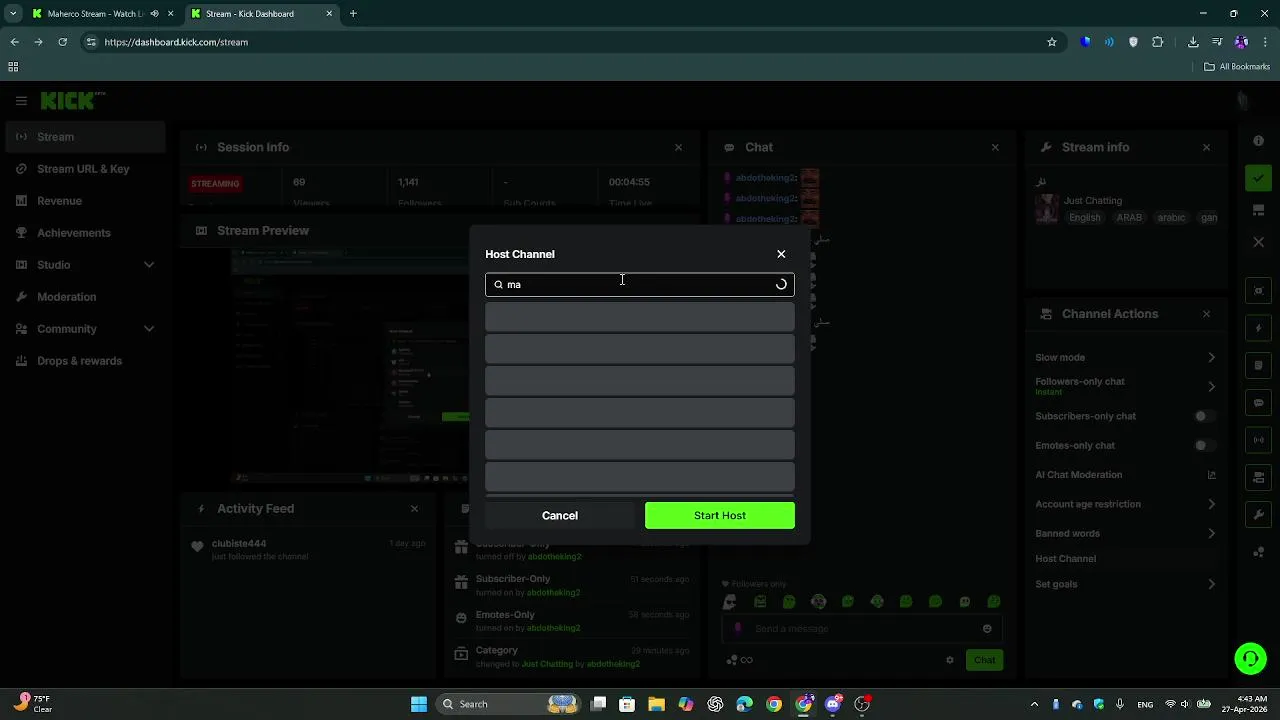The width and height of the screenshot is (1280, 720).
Task: Select Stream in the sidebar
Action: pyautogui.click(x=85, y=137)
